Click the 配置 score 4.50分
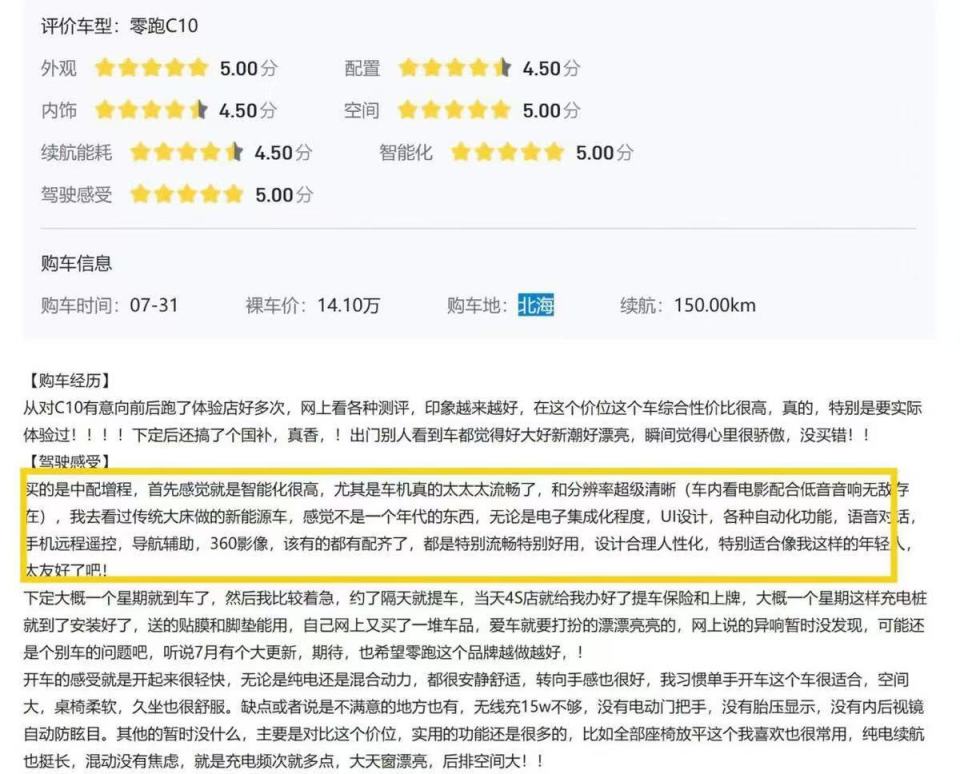This screenshot has width=960, height=774. (551, 68)
